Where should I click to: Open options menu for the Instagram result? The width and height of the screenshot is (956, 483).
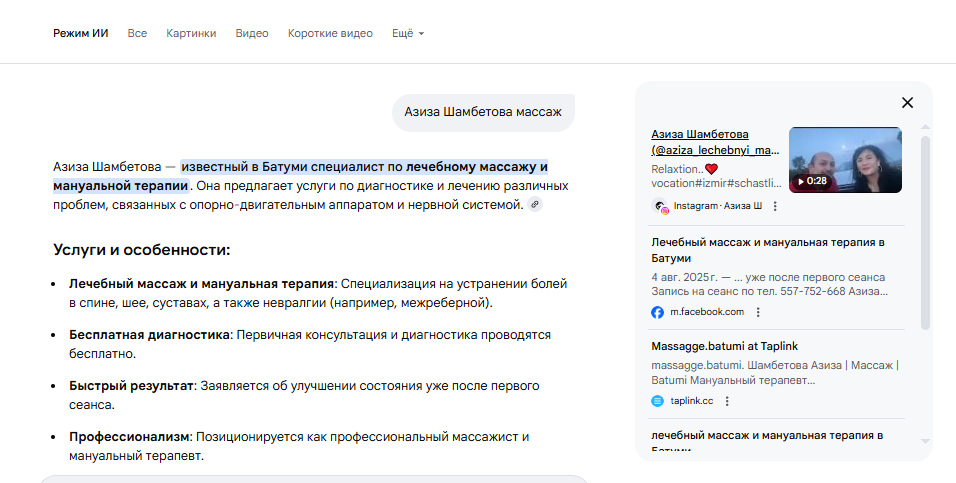tap(775, 206)
